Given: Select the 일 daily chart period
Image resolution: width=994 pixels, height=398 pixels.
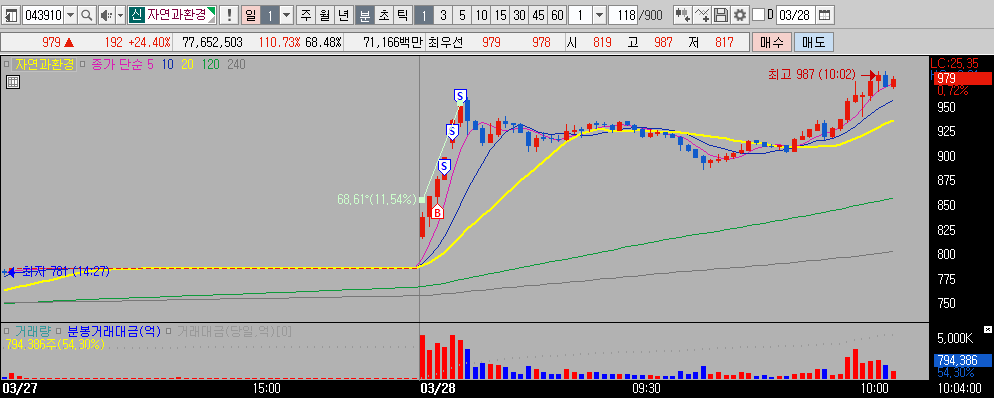Looking at the screenshot, I should [250, 15].
